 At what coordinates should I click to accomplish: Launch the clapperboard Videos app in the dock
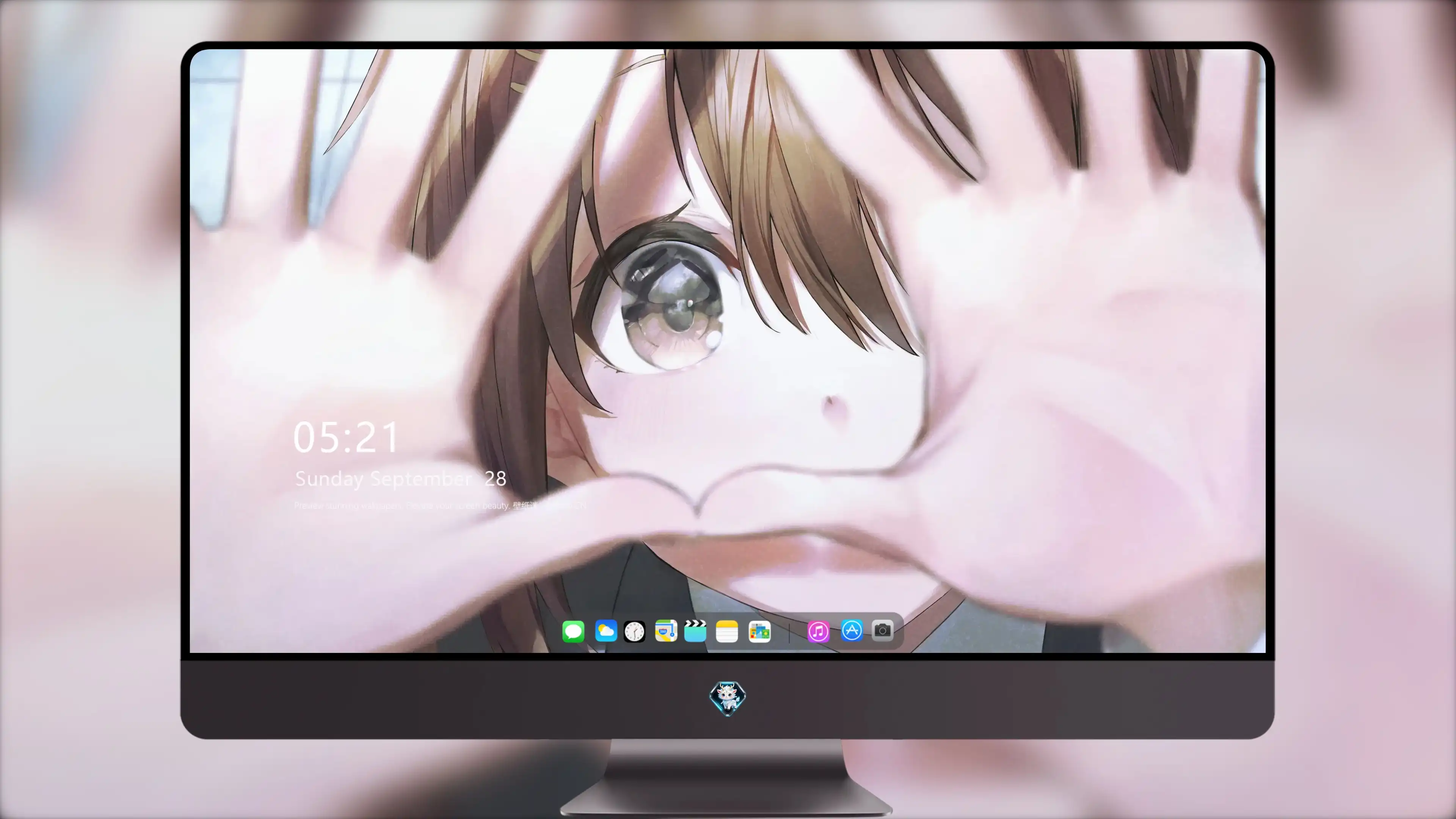pos(695,631)
